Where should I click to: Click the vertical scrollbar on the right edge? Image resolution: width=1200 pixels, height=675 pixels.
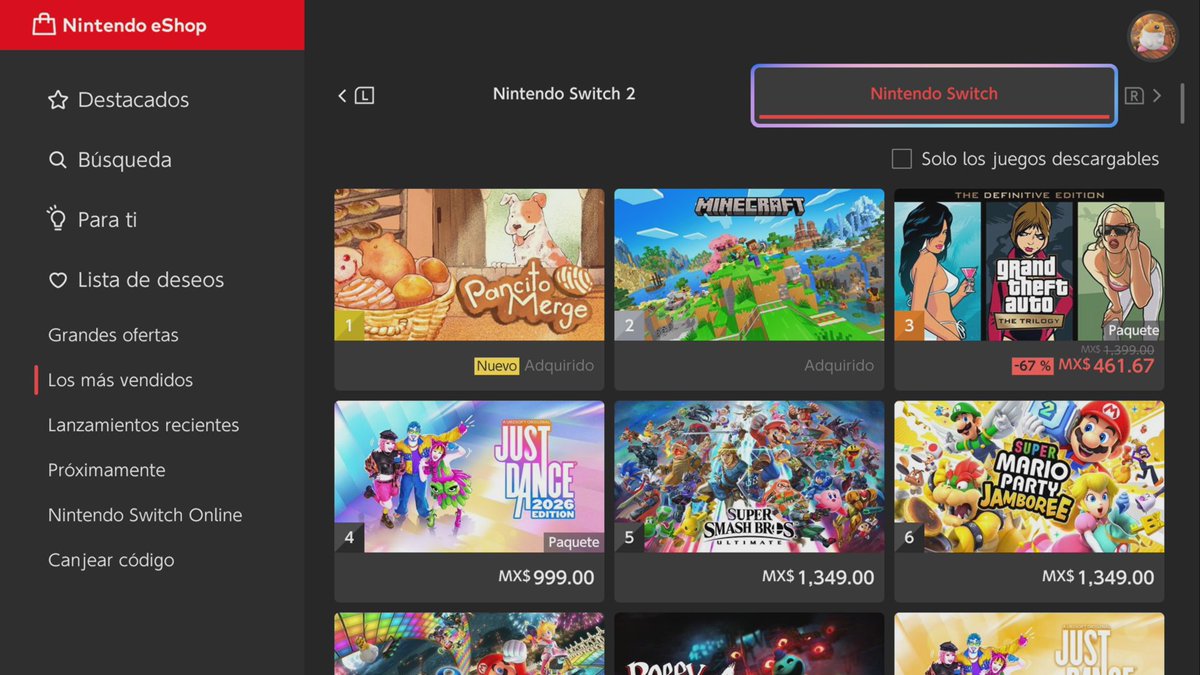click(x=1182, y=103)
